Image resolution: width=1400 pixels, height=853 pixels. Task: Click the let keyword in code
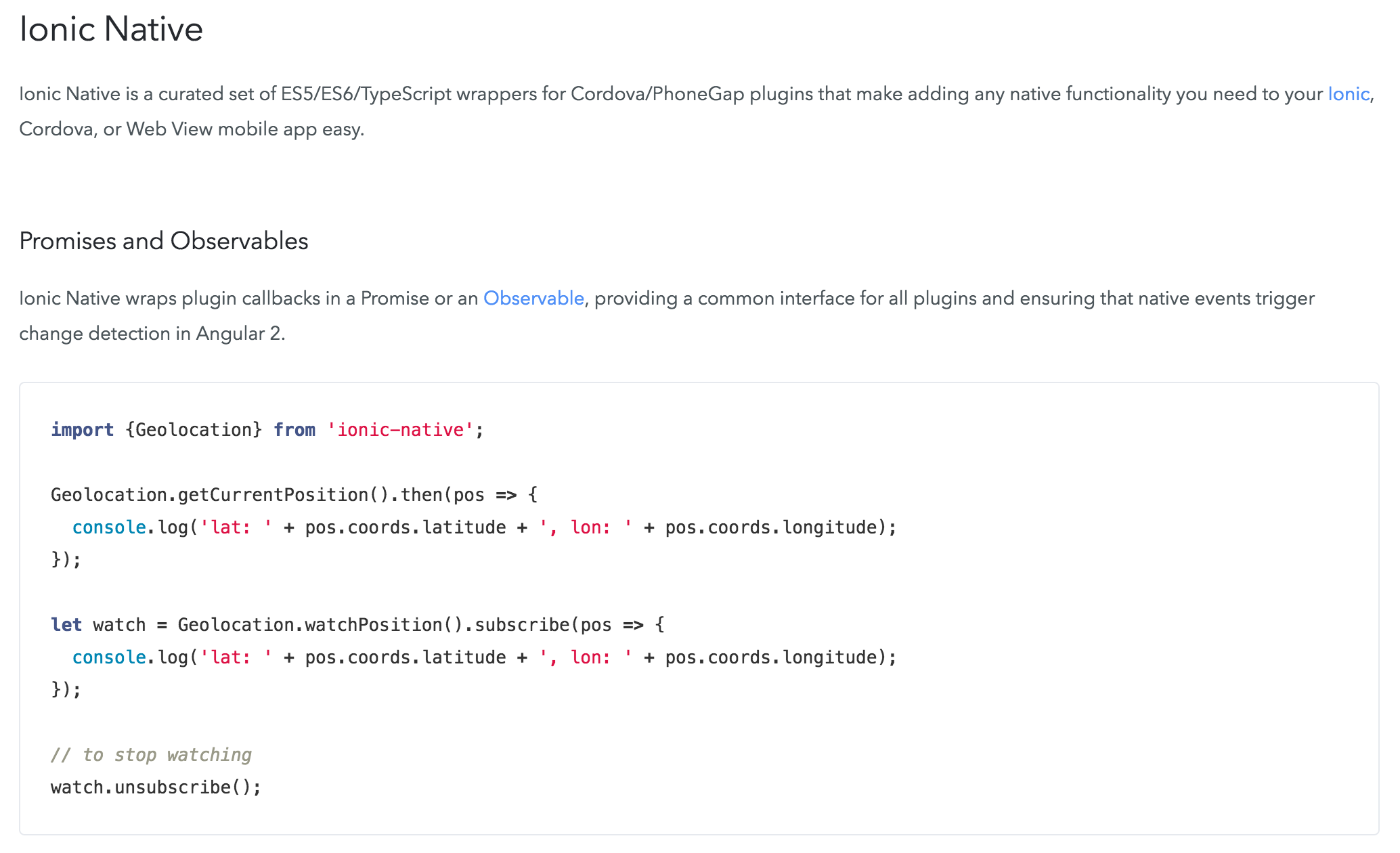[66, 625]
